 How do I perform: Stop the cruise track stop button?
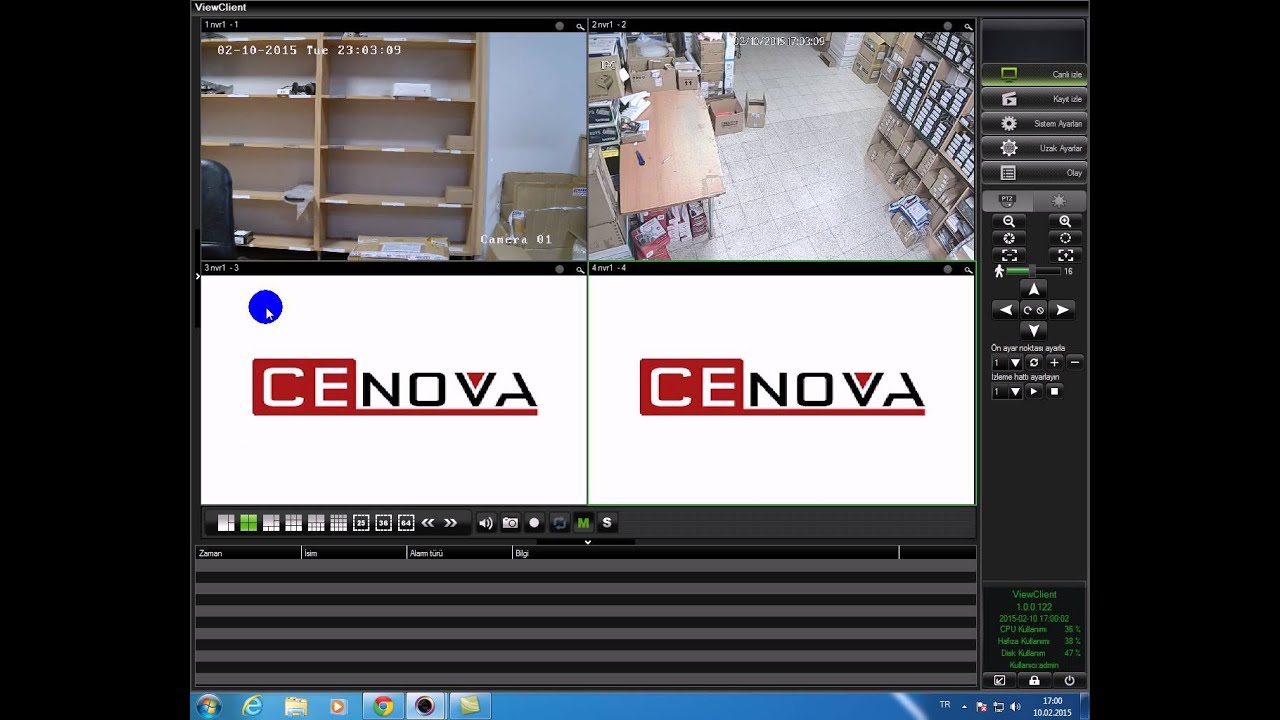(1054, 392)
